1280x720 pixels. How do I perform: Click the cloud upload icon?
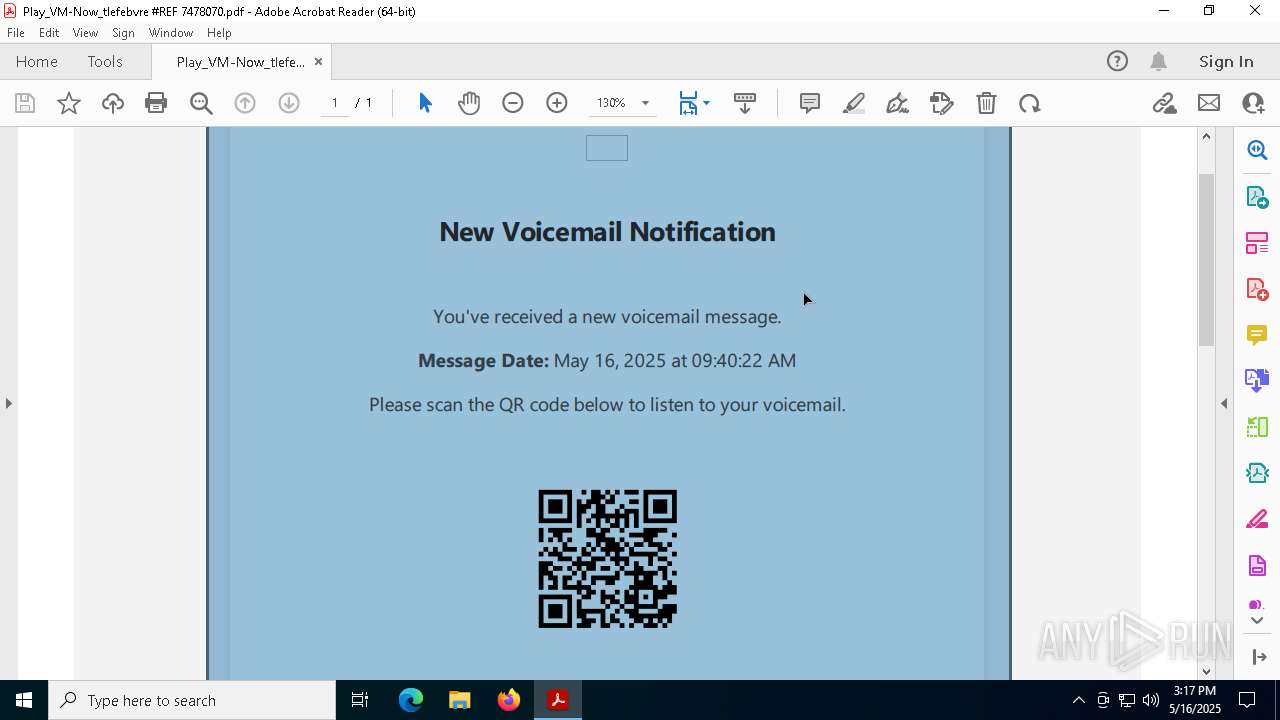tap(113, 103)
